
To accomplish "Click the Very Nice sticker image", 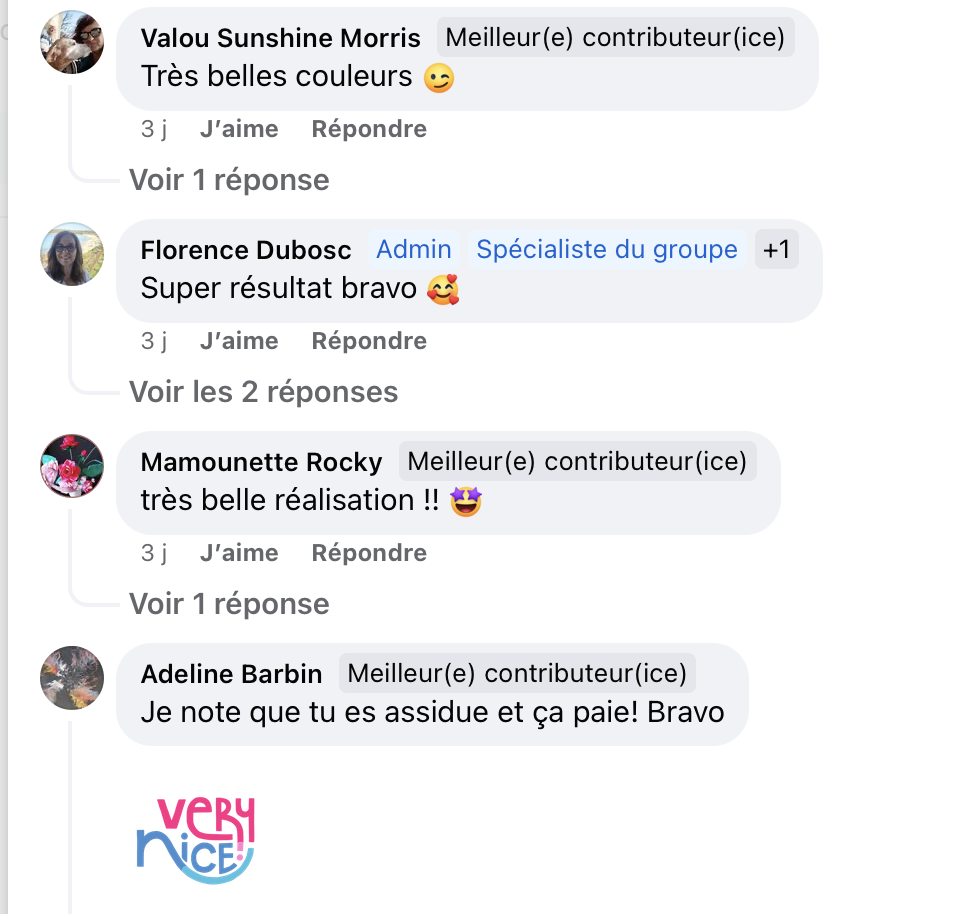I will [x=196, y=840].
